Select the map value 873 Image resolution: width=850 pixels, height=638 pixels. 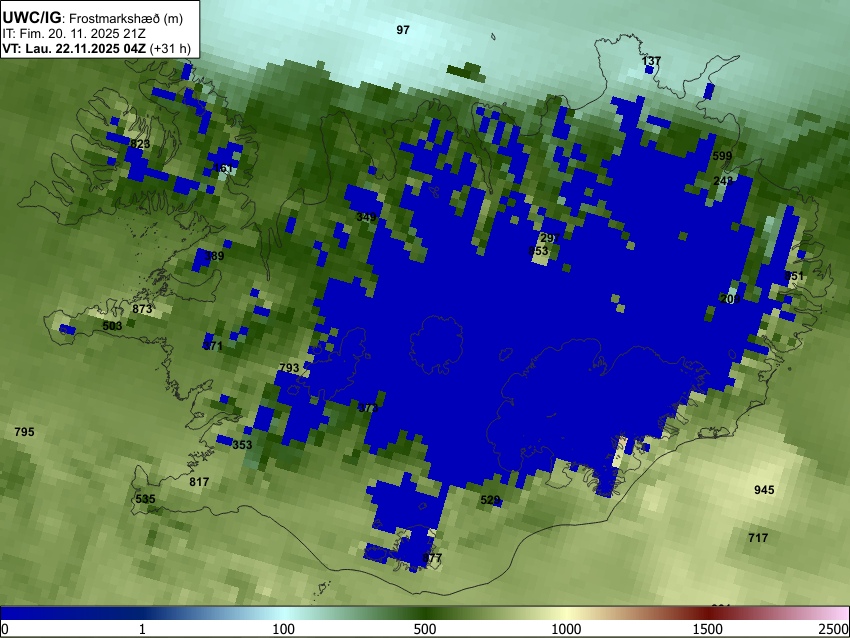point(142,309)
